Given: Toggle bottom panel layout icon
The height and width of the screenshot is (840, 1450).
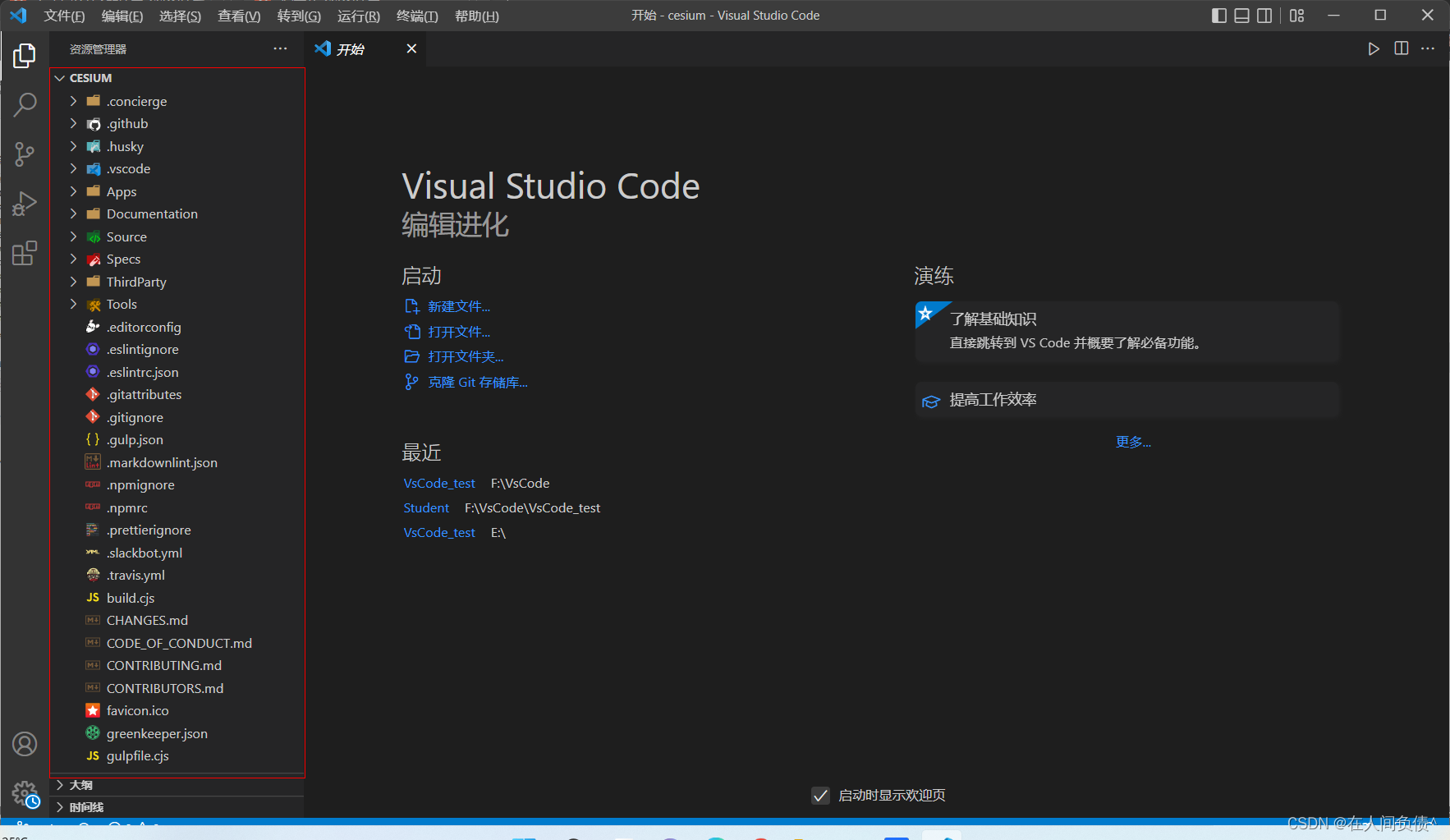Looking at the screenshot, I should point(1242,16).
